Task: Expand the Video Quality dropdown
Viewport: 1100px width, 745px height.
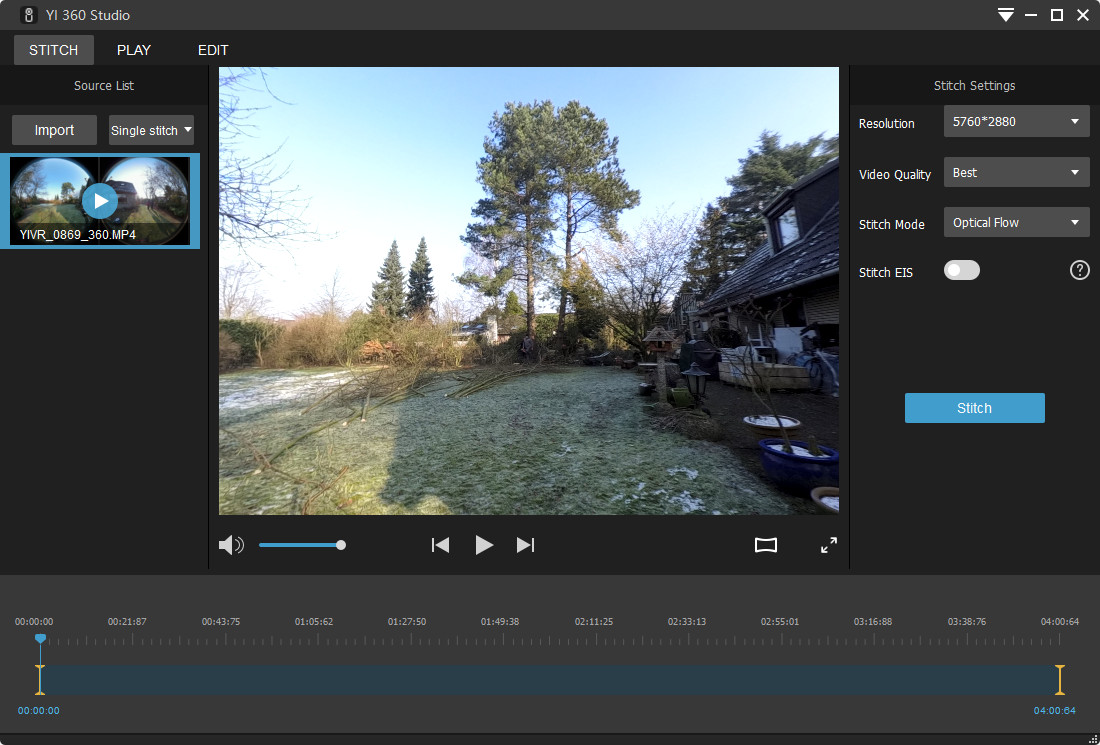Action: click(1016, 172)
